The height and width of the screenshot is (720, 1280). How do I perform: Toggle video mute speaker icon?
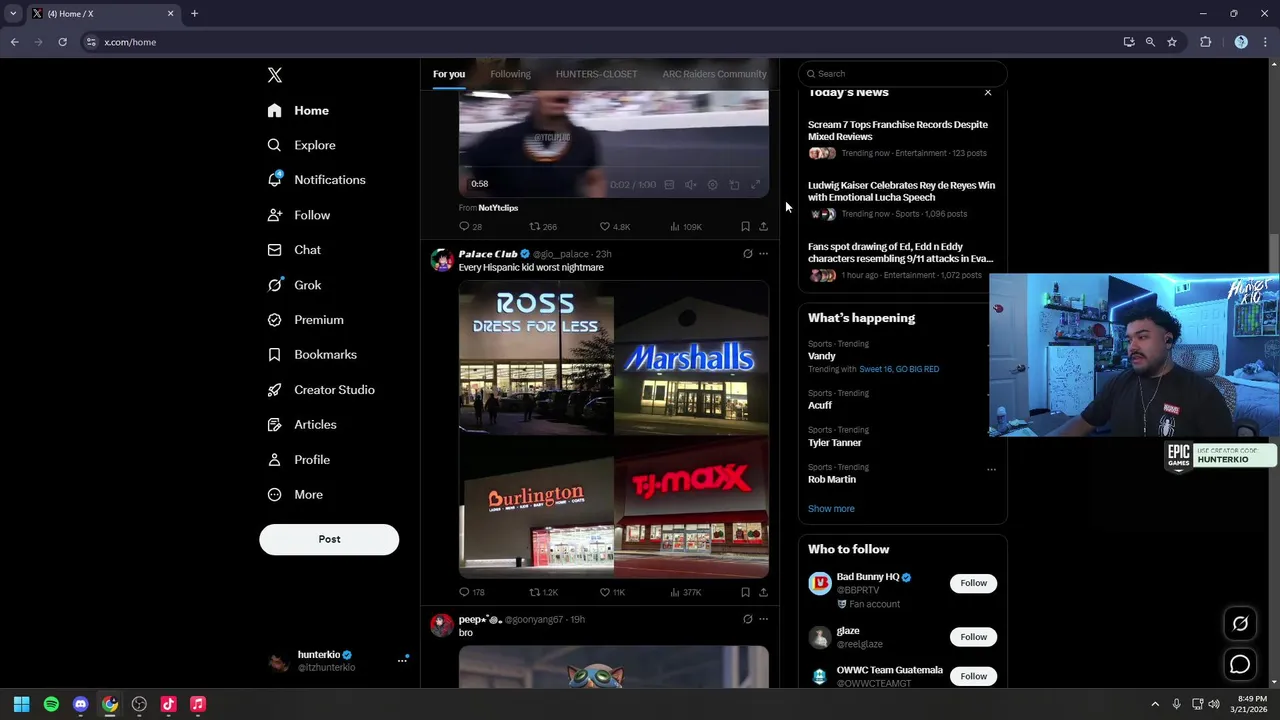[690, 185]
